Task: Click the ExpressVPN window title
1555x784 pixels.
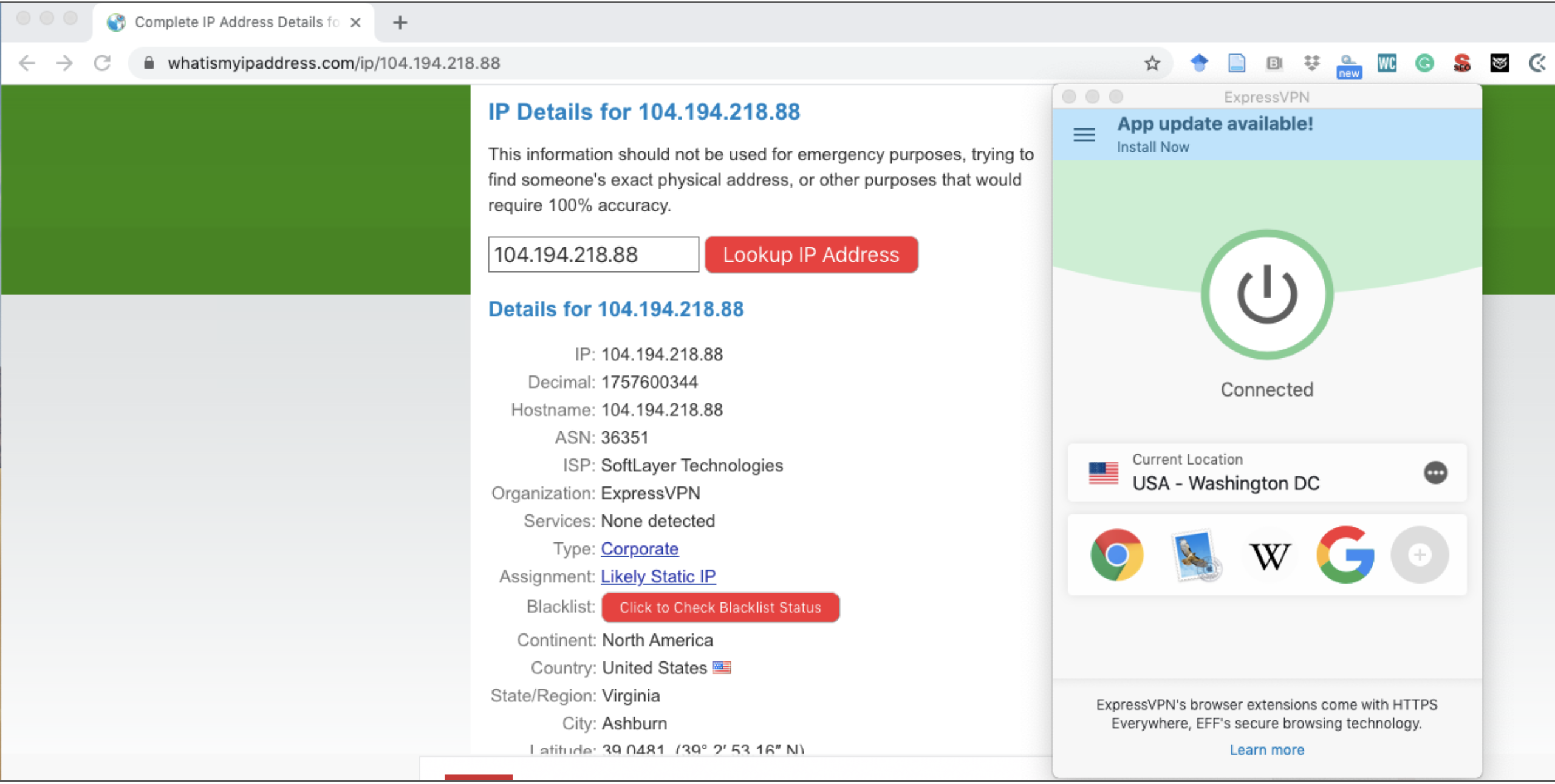Action: pos(1266,97)
